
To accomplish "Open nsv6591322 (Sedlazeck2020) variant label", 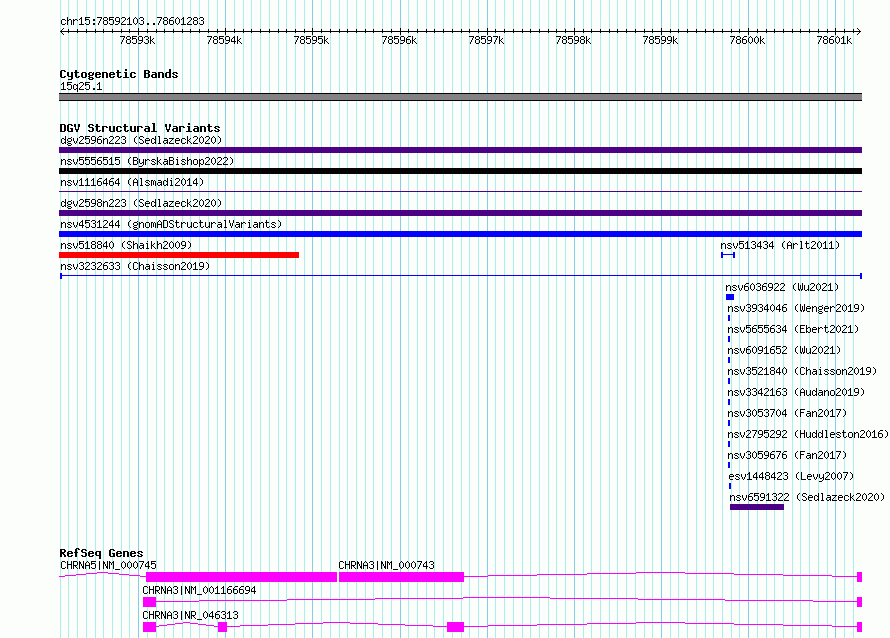I will tap(807, 497).
